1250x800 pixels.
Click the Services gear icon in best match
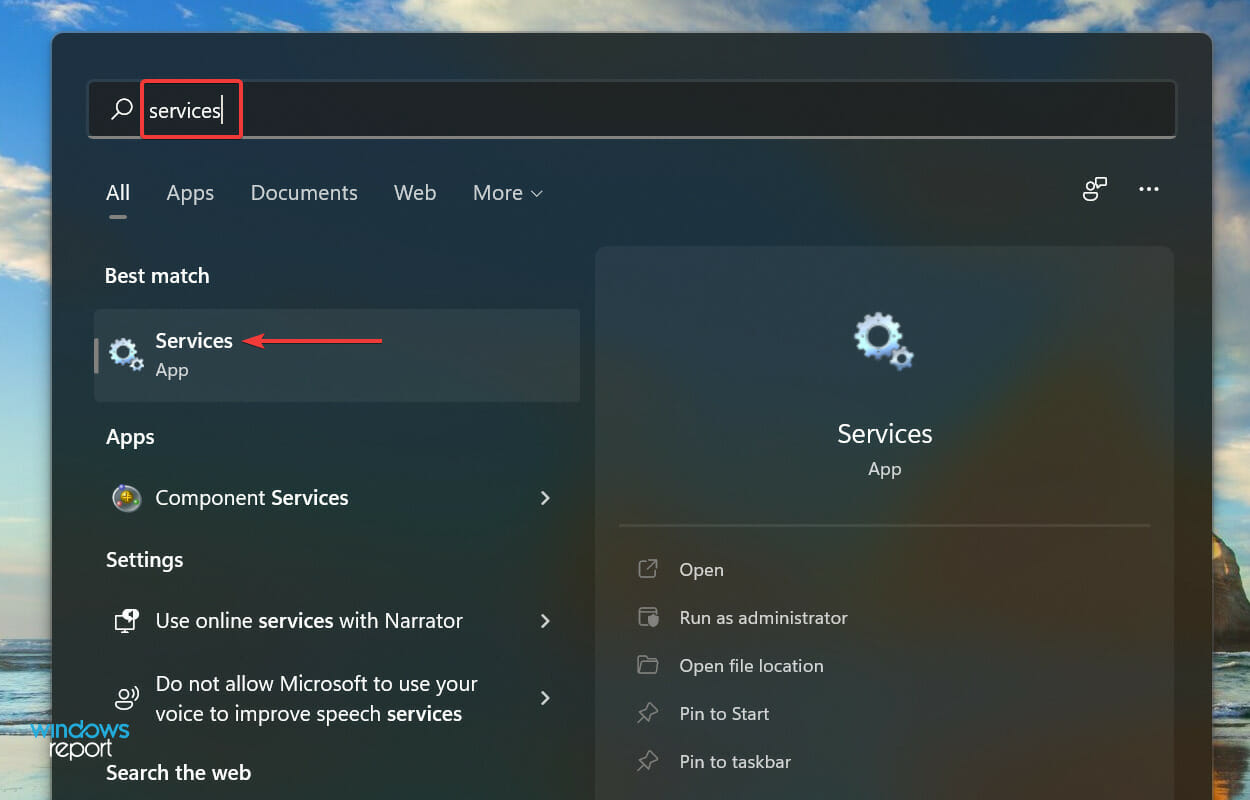coord(126,355)
